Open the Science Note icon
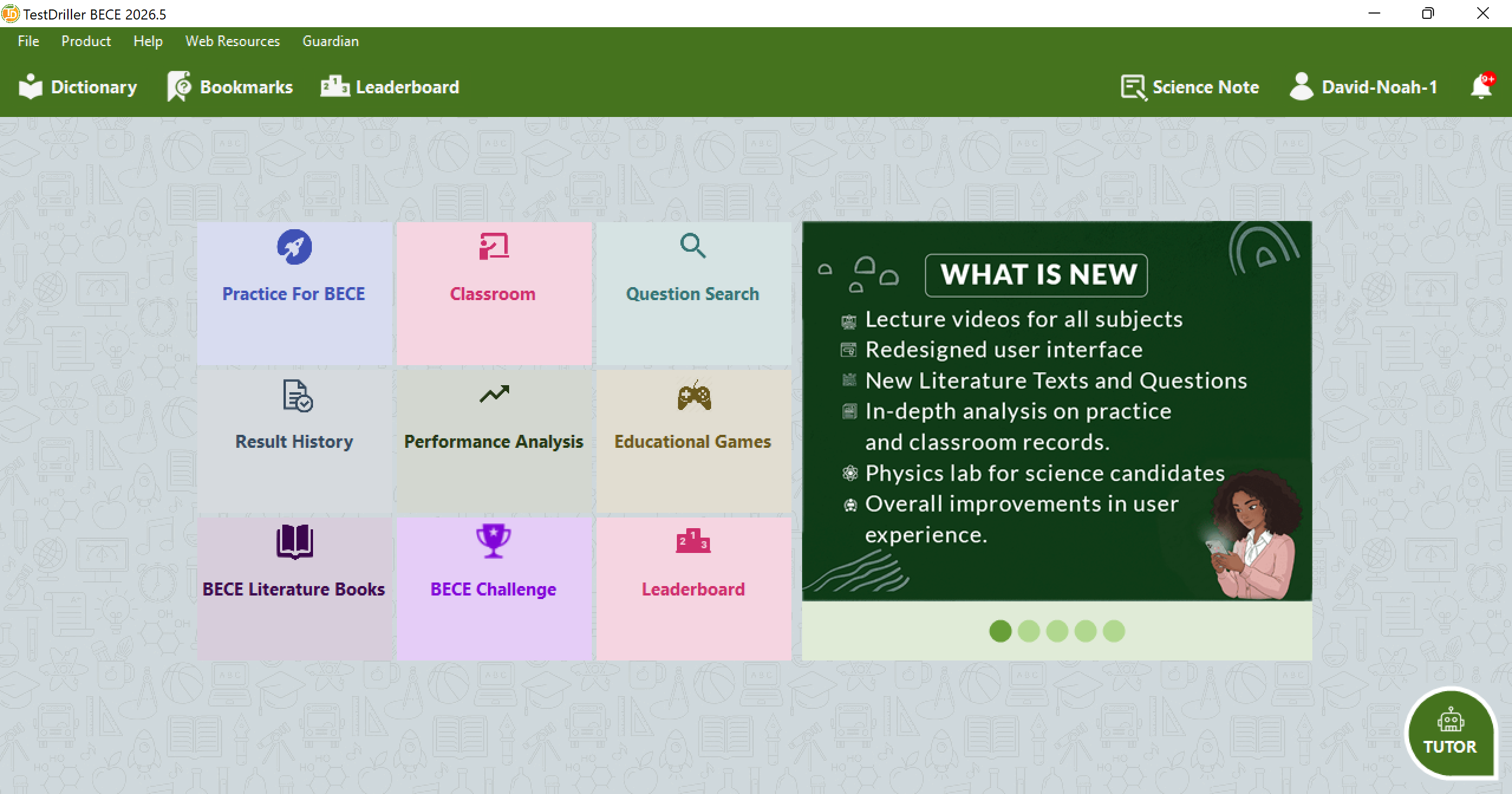 coord(1134,87)
